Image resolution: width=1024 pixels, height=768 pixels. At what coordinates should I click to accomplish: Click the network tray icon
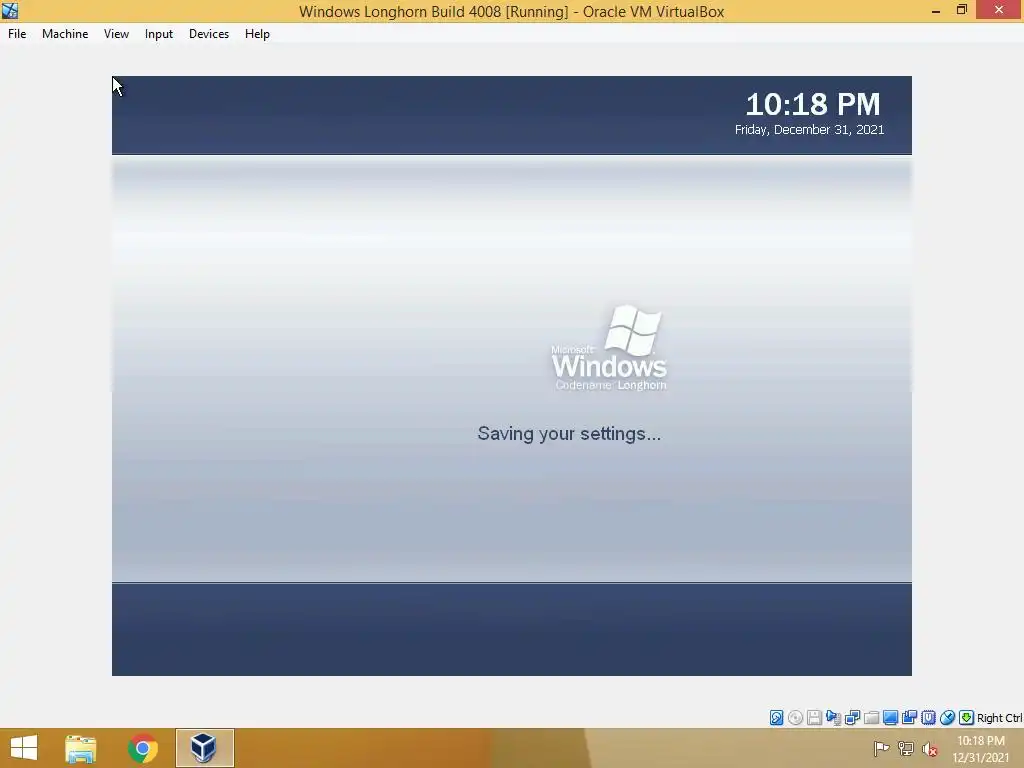pyautogui.click(x=906, y=748)
